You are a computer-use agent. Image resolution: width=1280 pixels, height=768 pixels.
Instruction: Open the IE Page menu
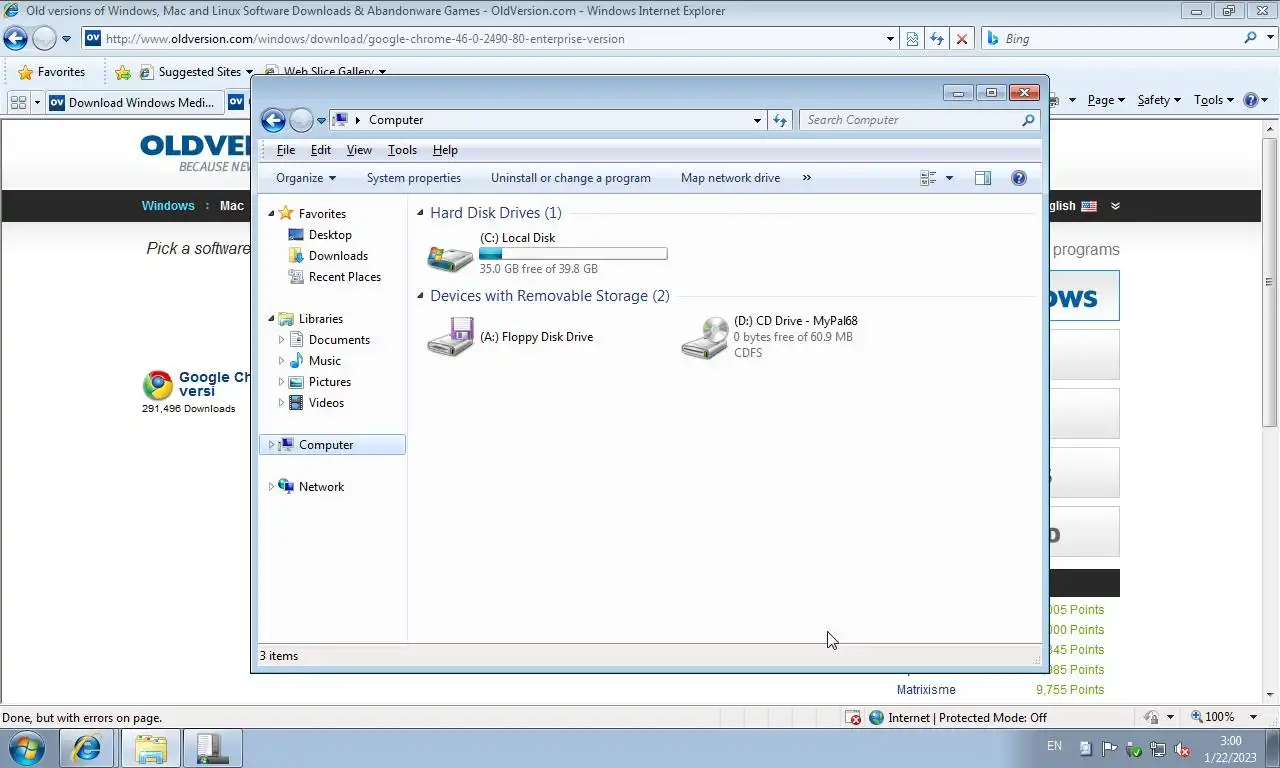1106,100
